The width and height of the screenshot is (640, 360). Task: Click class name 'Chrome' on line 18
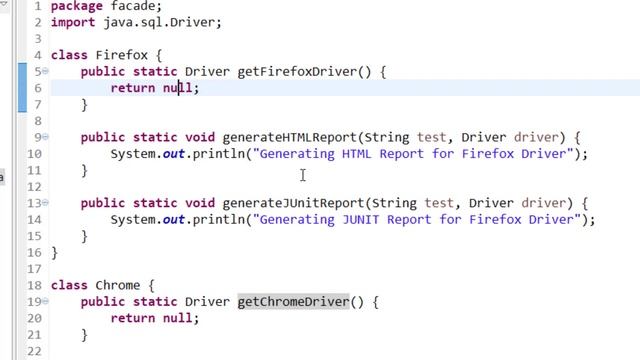click(118, 285)
